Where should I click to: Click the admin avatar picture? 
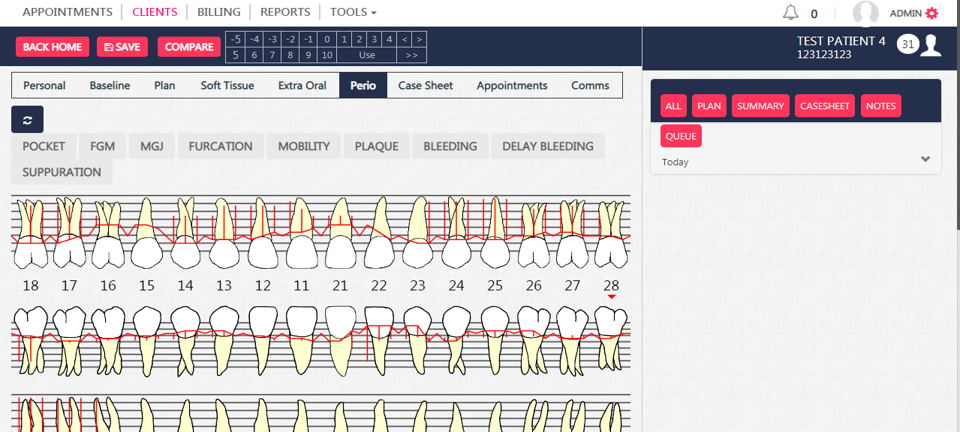click(x=865, y=13)
